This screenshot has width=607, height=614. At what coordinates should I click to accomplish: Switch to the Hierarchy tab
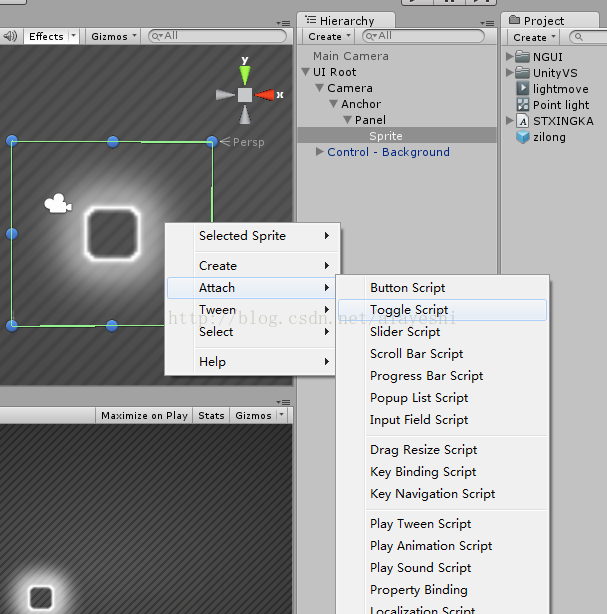pos(346,20)
